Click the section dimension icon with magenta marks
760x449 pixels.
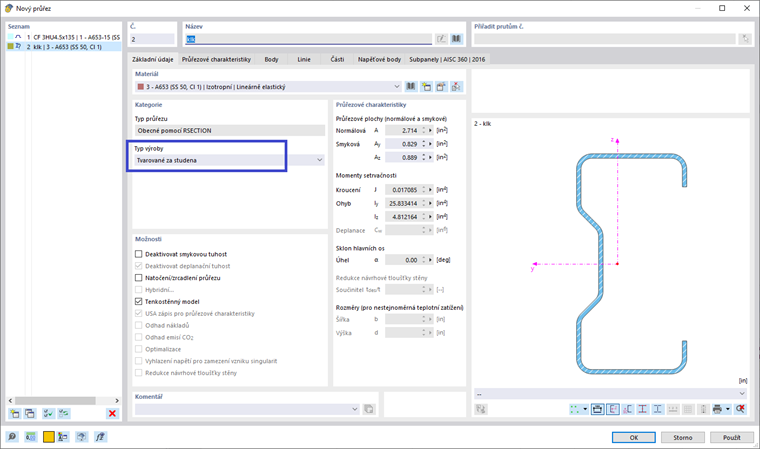click(628, 409)
